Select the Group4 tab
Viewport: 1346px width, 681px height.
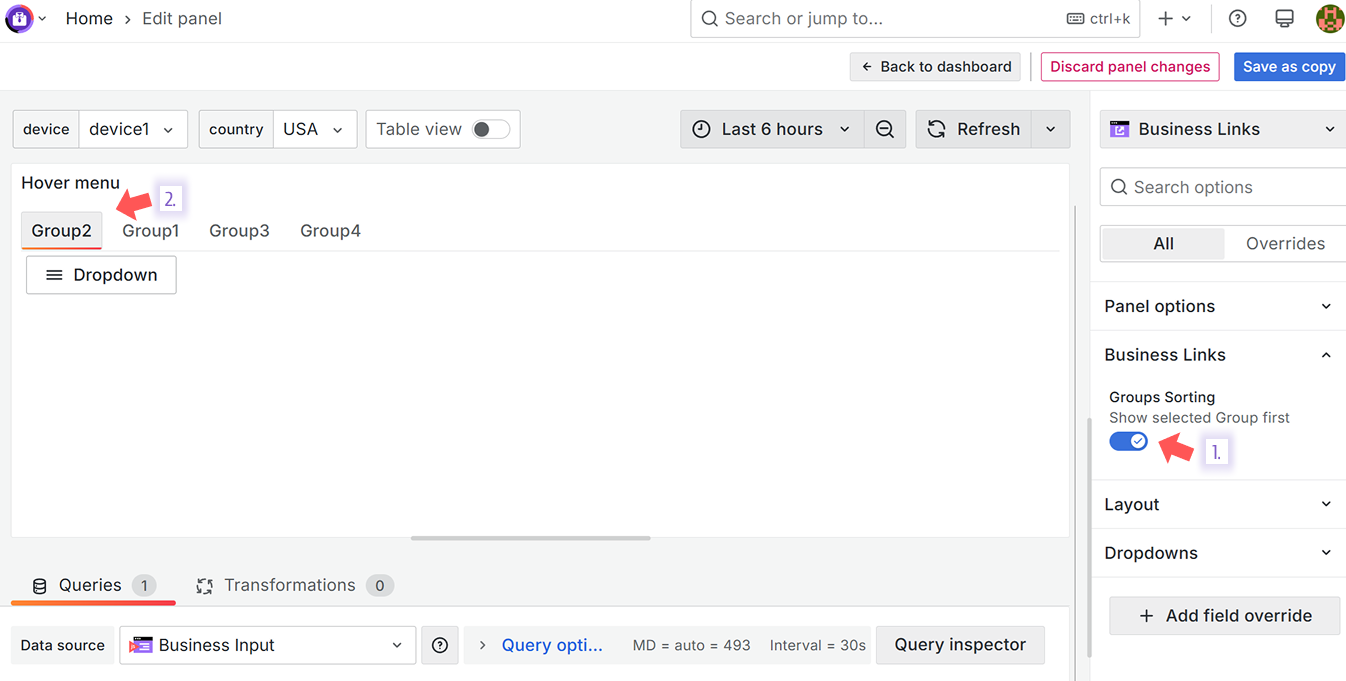[x=330, y=231]
